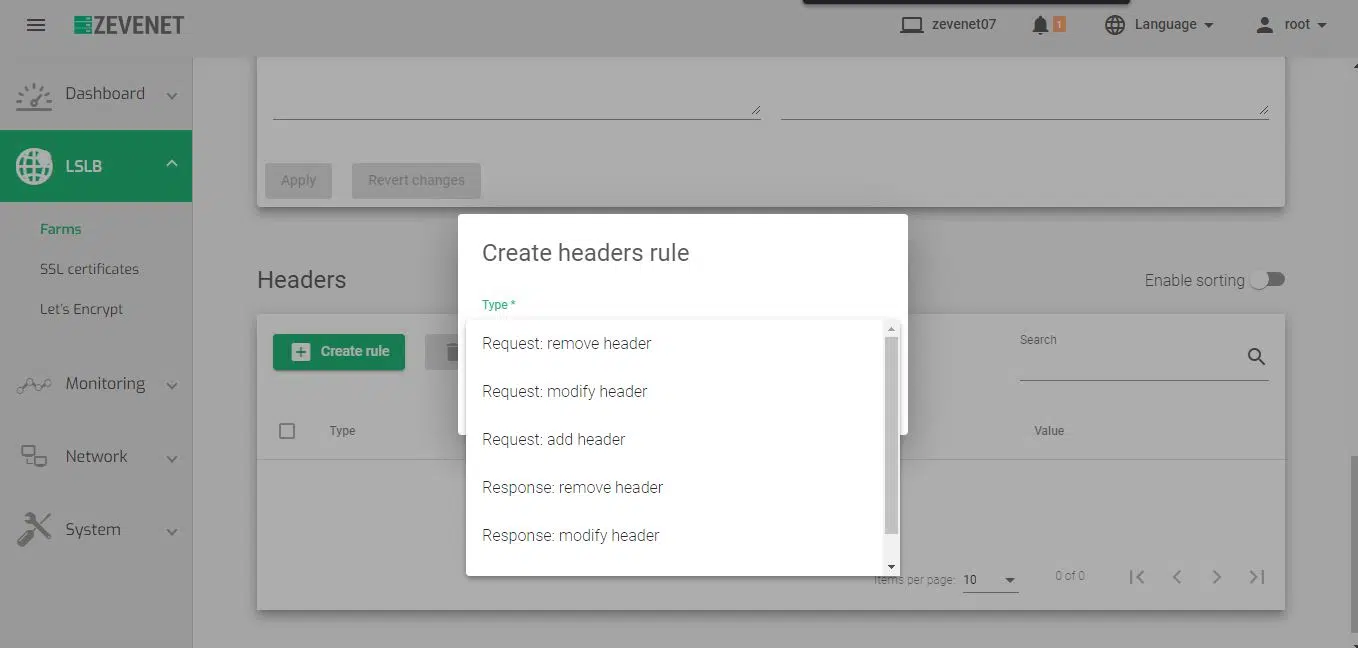The height and width of the screenshot is (648, 1358).
Task: Click the search magnifier icon
Action: pyautogui.click(x=1256, y=357)
